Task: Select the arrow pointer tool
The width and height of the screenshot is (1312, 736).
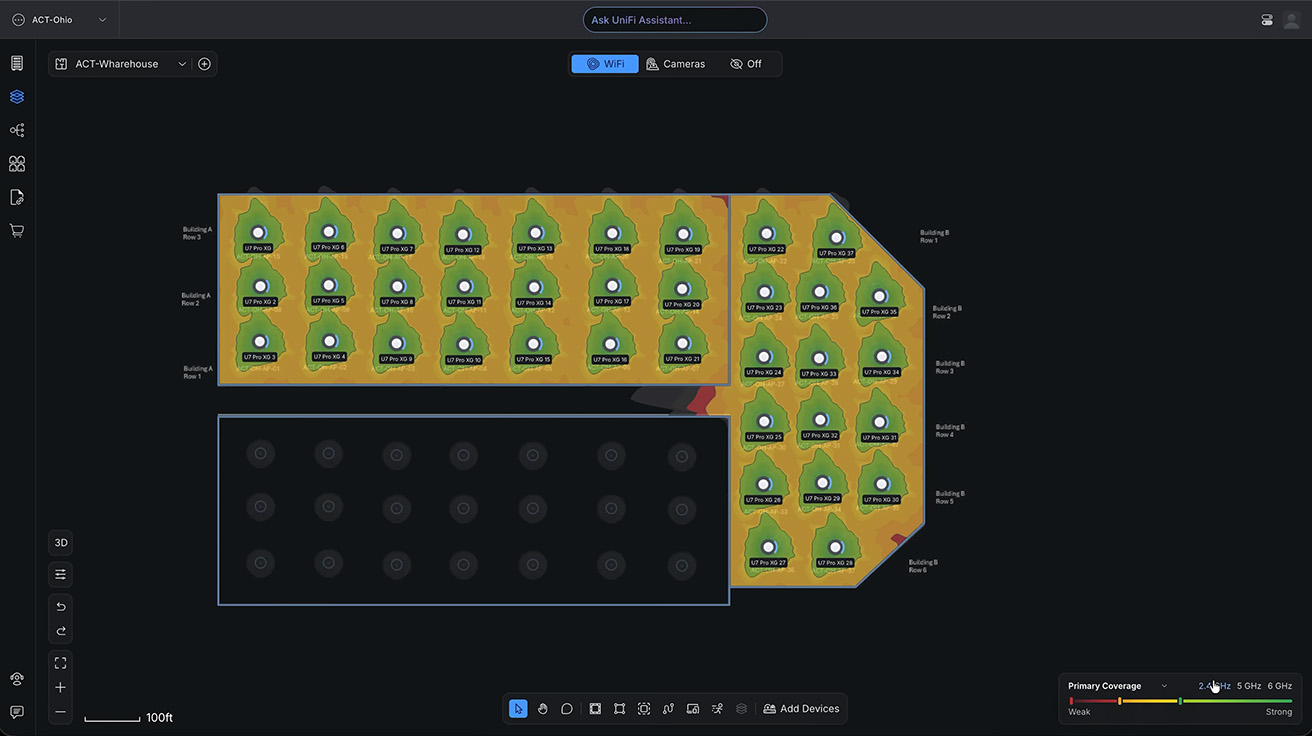Action: (x=518, y=708)
